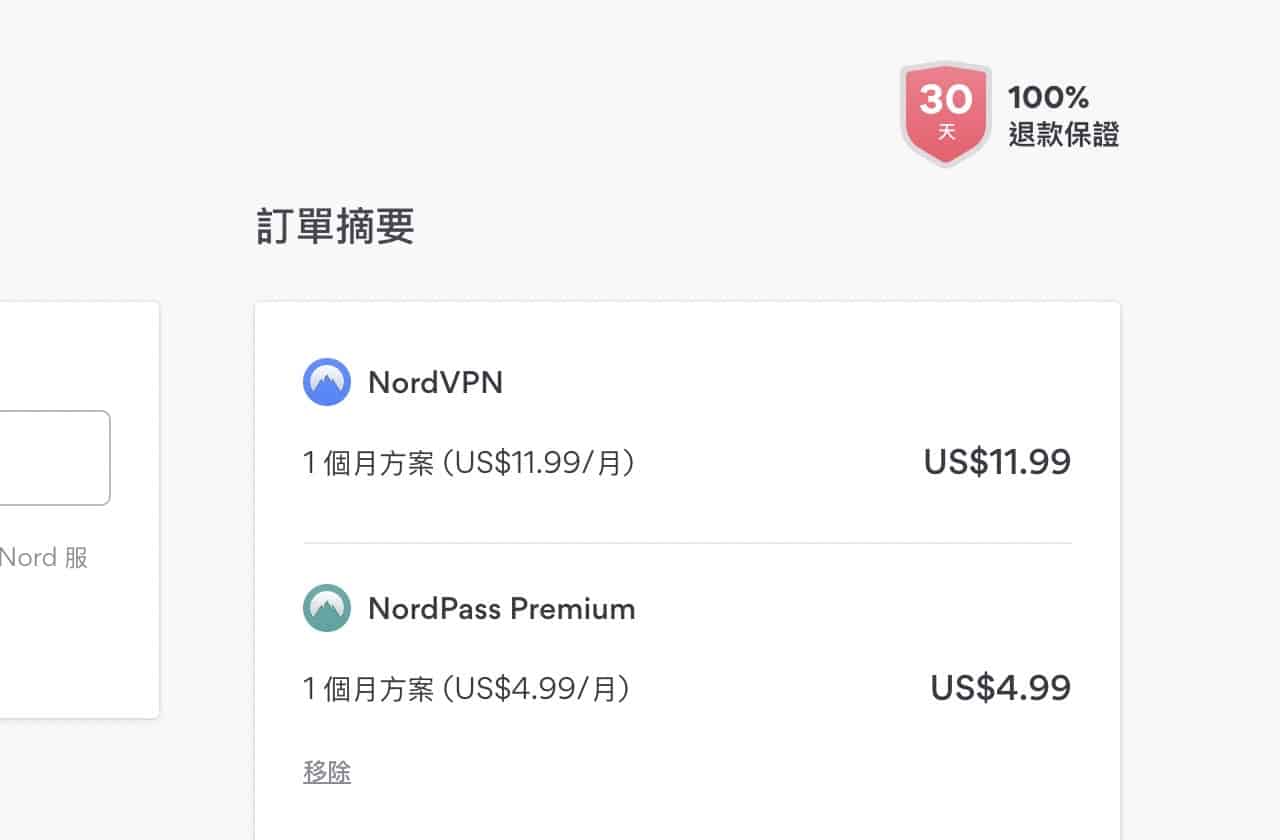Click the Nord 服 helper text below input

click(x=44, y=558)
